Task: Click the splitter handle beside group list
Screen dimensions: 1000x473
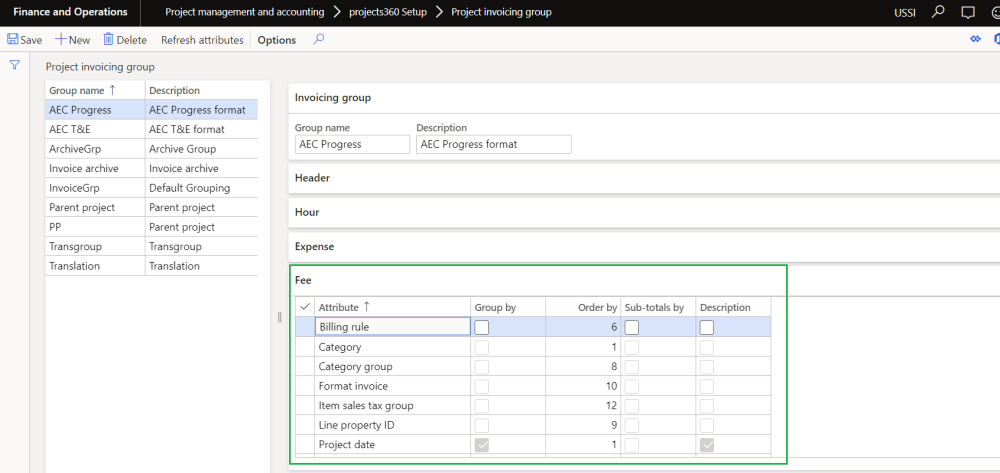Action: coord(279,317)
